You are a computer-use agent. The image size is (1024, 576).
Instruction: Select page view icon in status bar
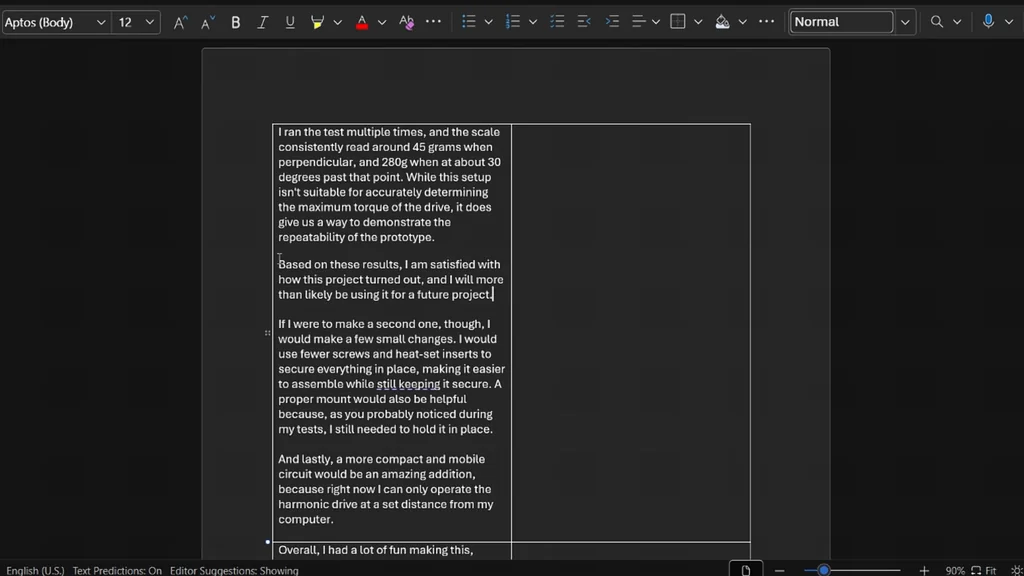coord(745,569)
